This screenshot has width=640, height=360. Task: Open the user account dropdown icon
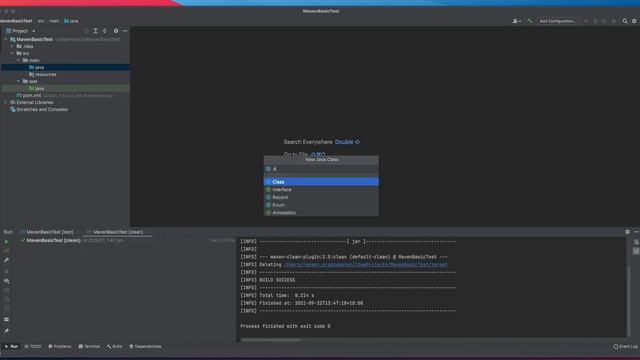(x=516, y=21)
